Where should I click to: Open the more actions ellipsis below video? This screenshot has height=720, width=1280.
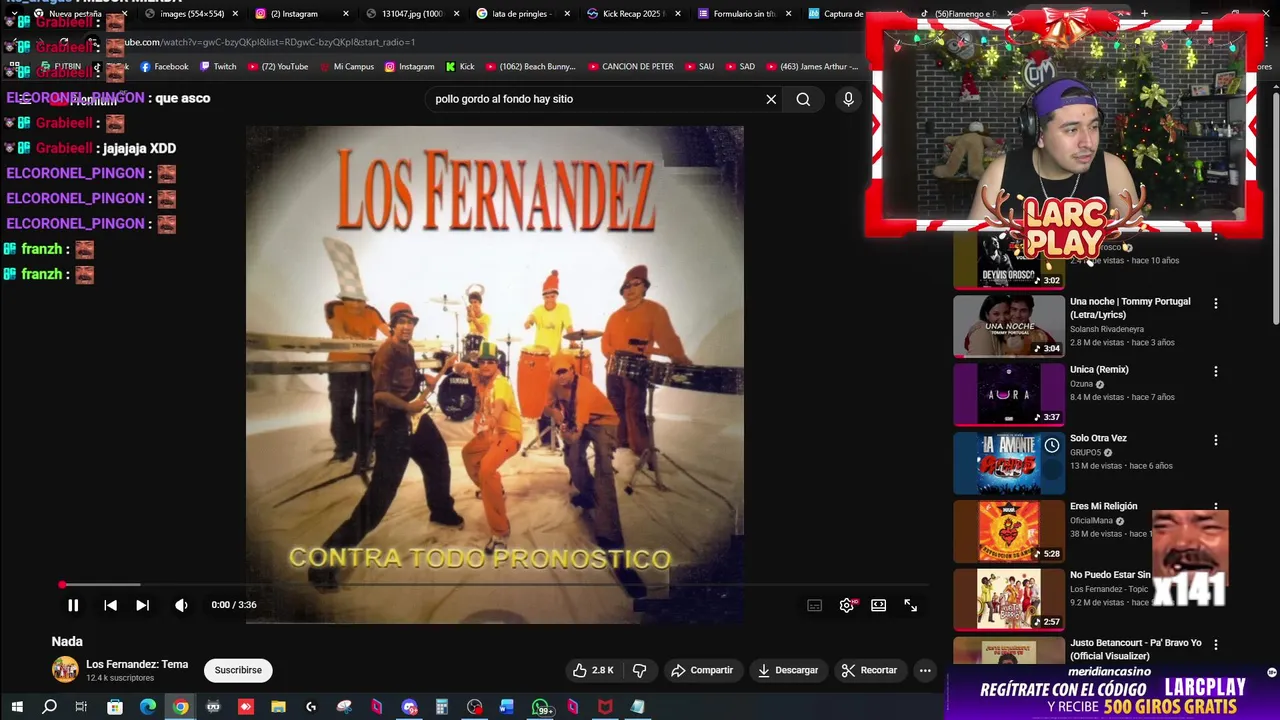click(x=925, y=670)
